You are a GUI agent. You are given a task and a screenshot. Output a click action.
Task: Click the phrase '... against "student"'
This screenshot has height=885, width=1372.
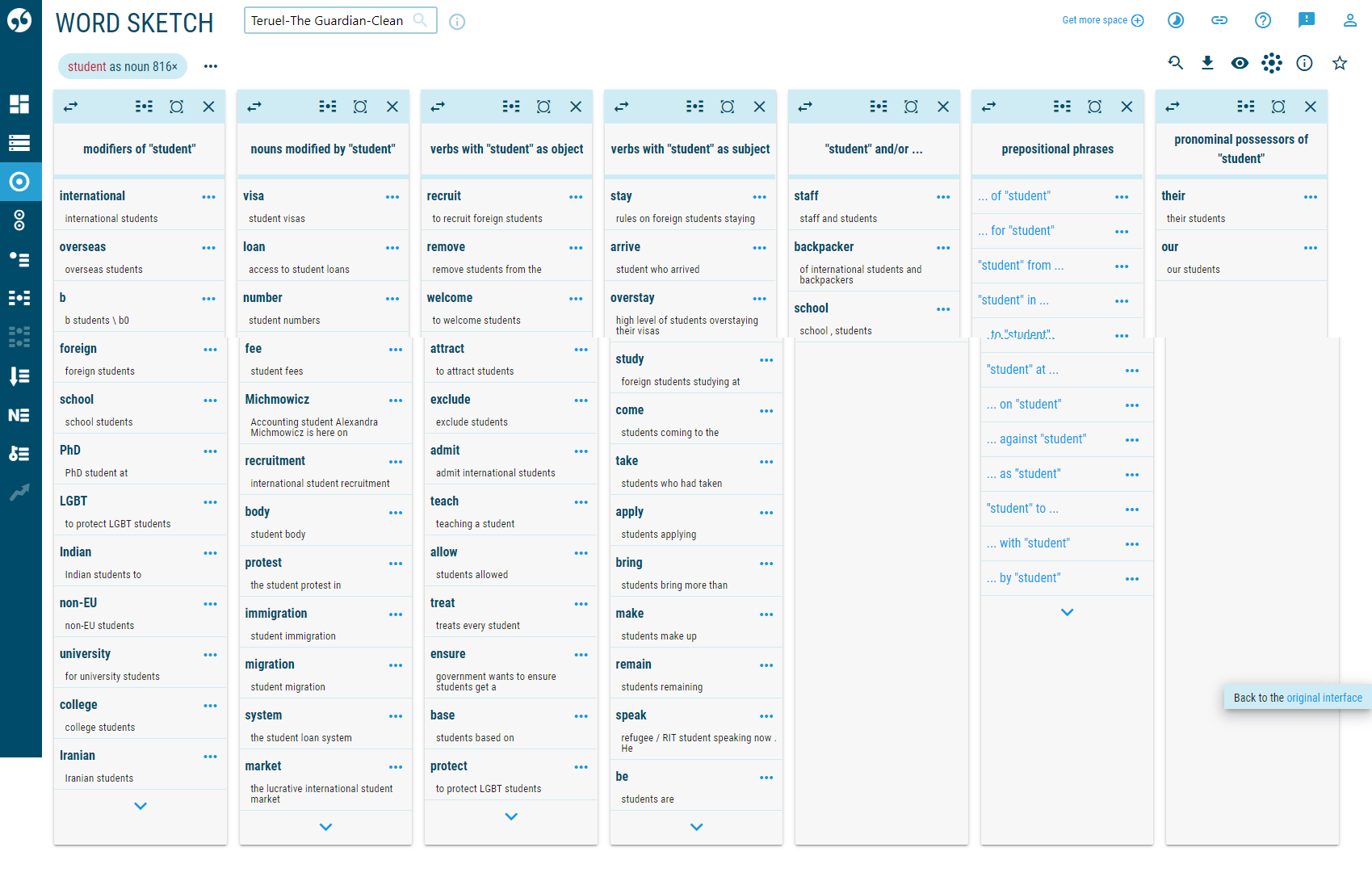point(1036,439)
